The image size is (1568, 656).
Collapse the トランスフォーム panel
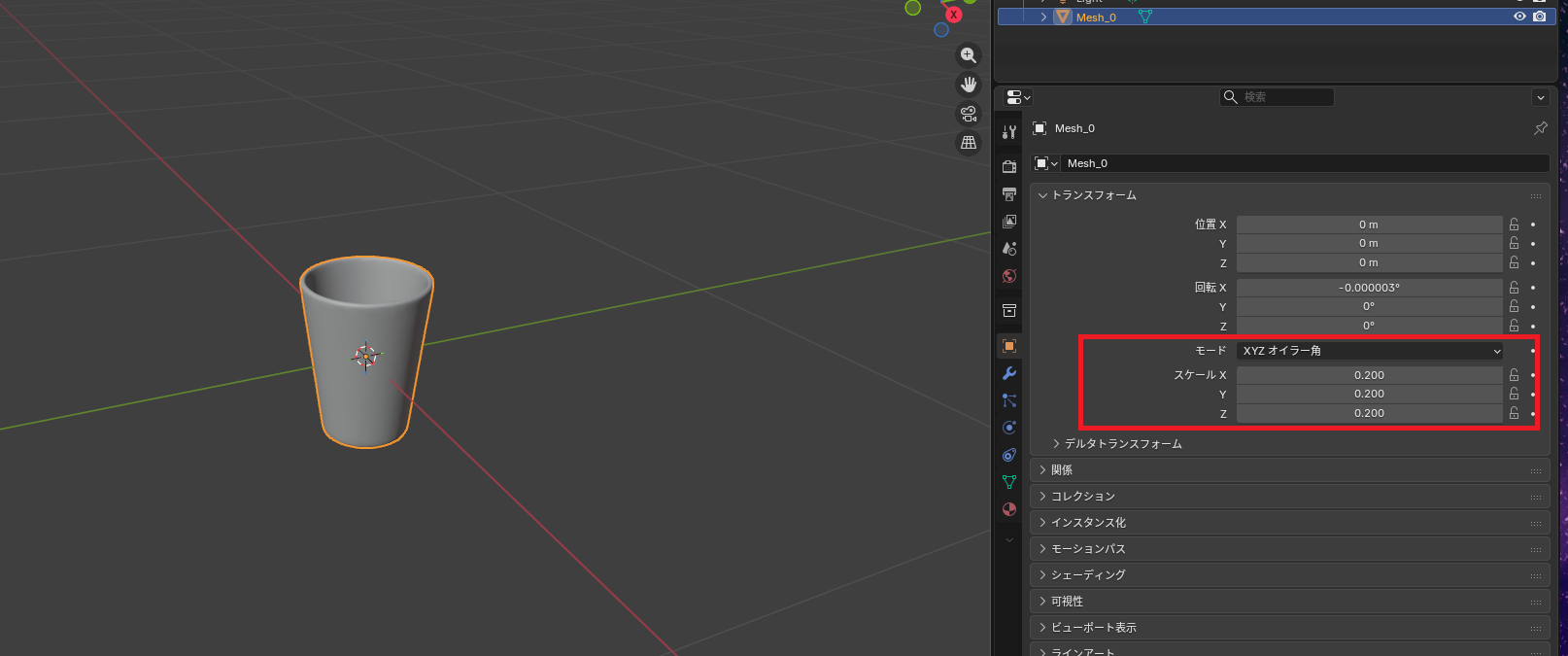tap(1043, 195)
